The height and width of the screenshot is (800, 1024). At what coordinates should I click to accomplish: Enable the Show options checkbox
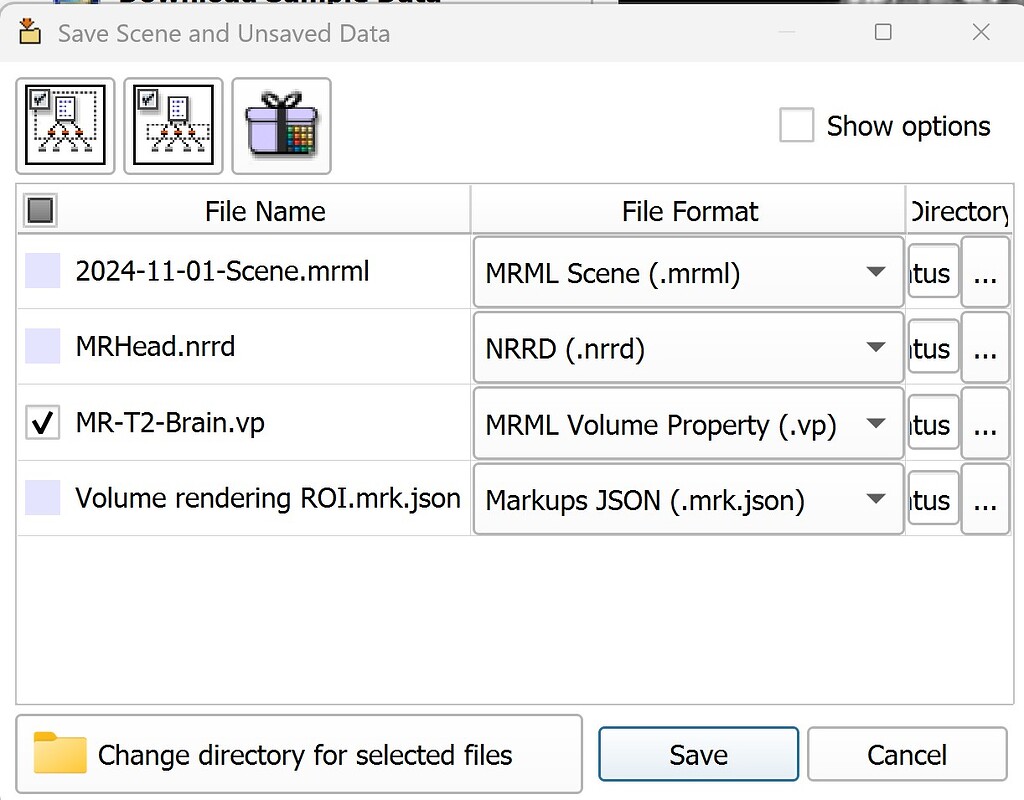click(796, 126)
